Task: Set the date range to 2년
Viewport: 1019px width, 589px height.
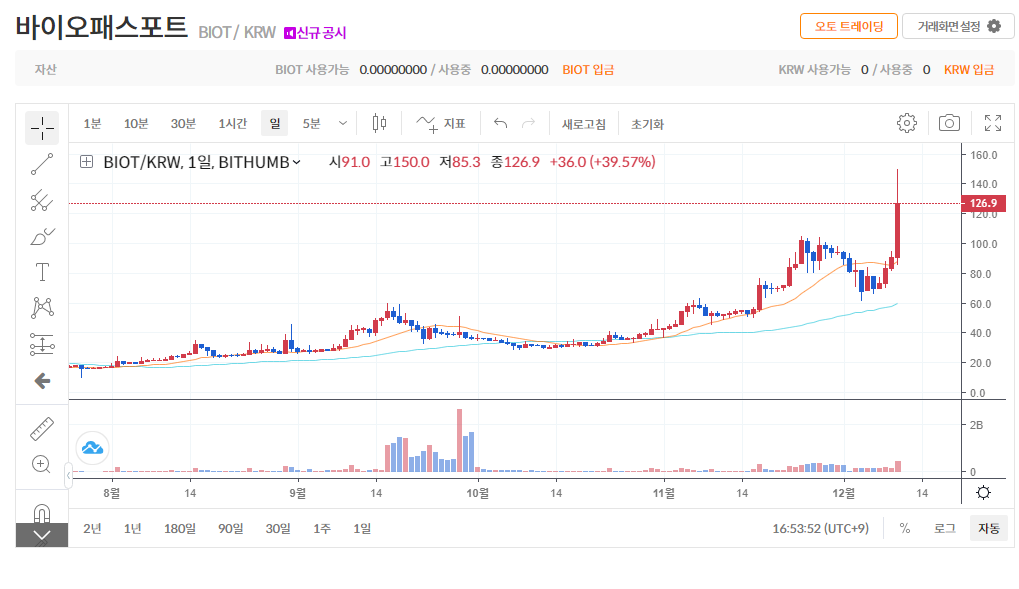Action: click(x=92, y=529)
